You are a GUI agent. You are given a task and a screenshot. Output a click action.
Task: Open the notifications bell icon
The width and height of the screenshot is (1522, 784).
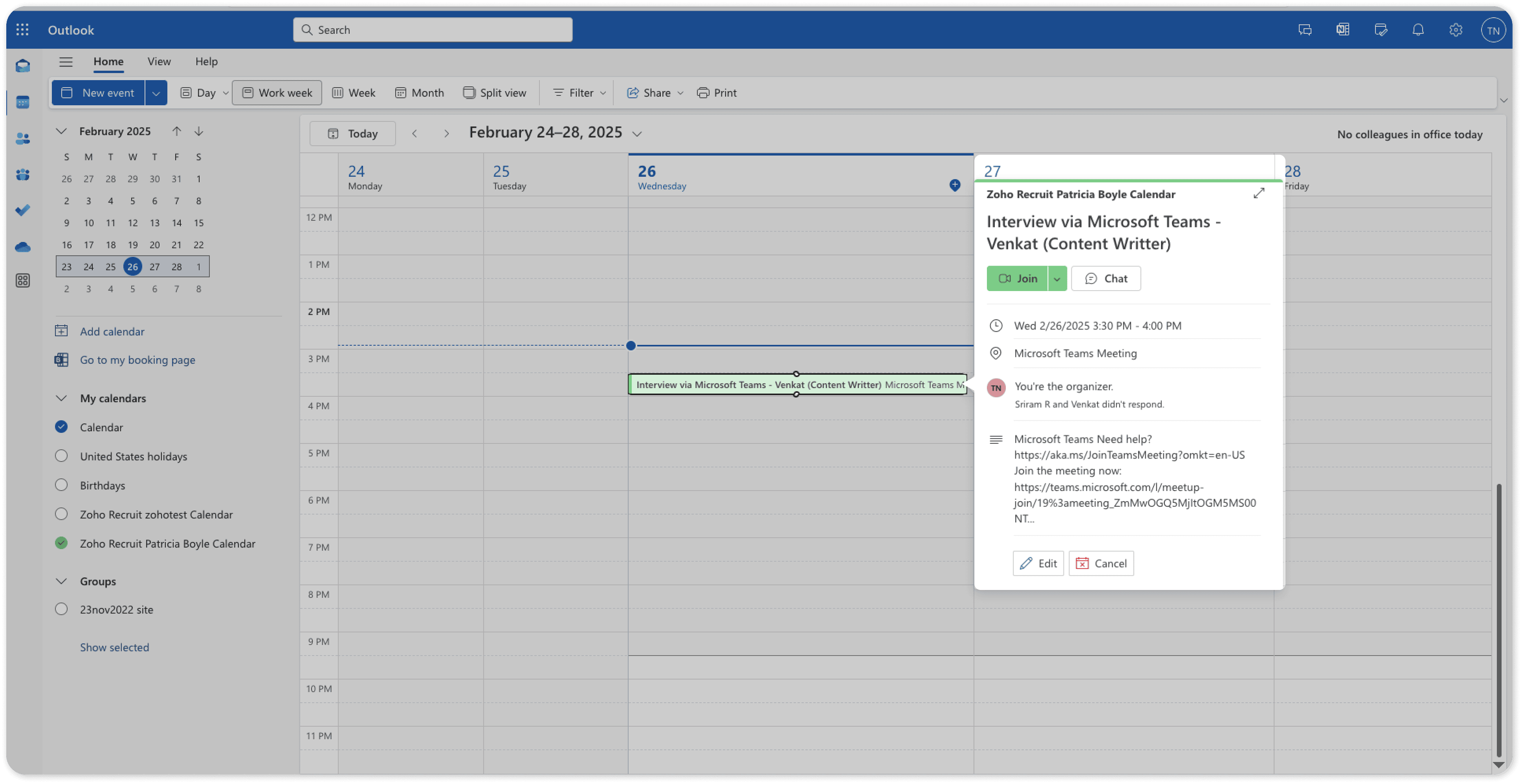[x=1418, y=29]
